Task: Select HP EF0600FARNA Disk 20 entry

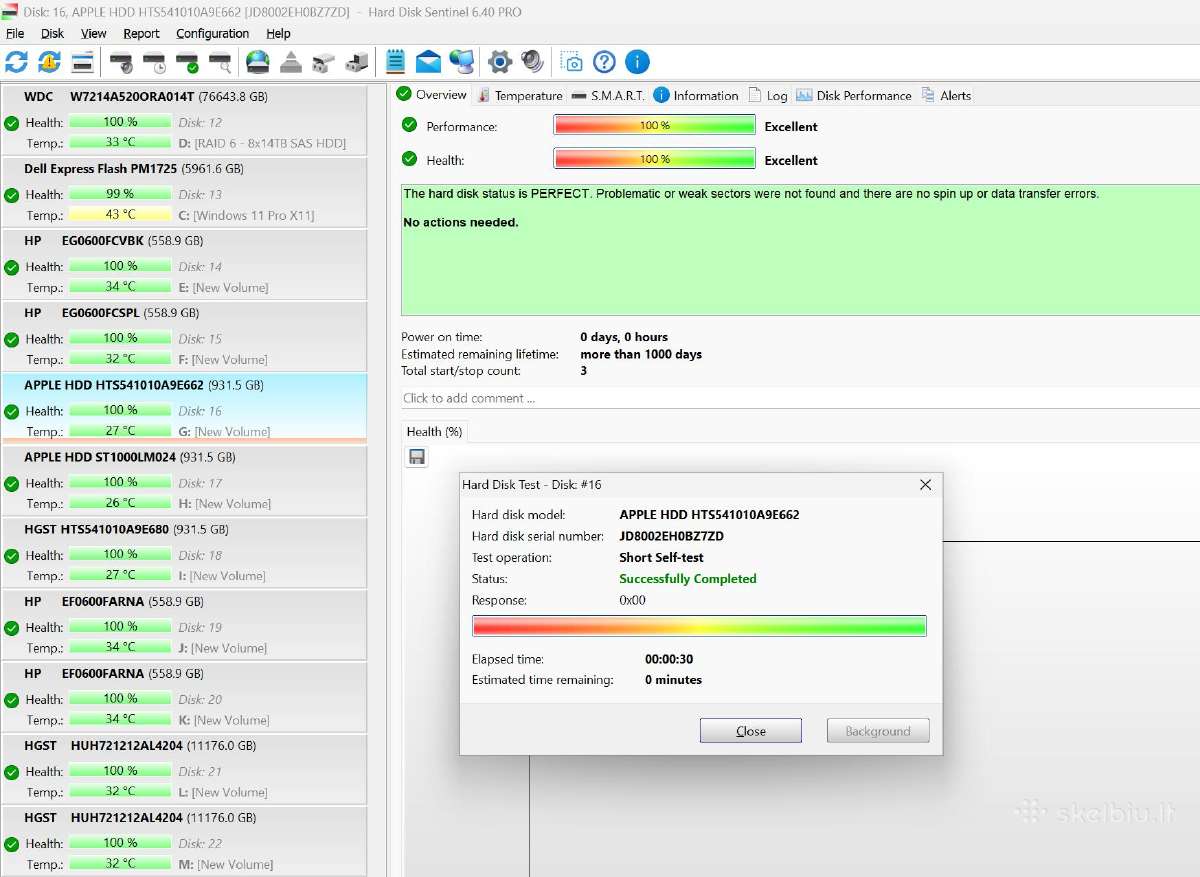Action: pos(184,695)
